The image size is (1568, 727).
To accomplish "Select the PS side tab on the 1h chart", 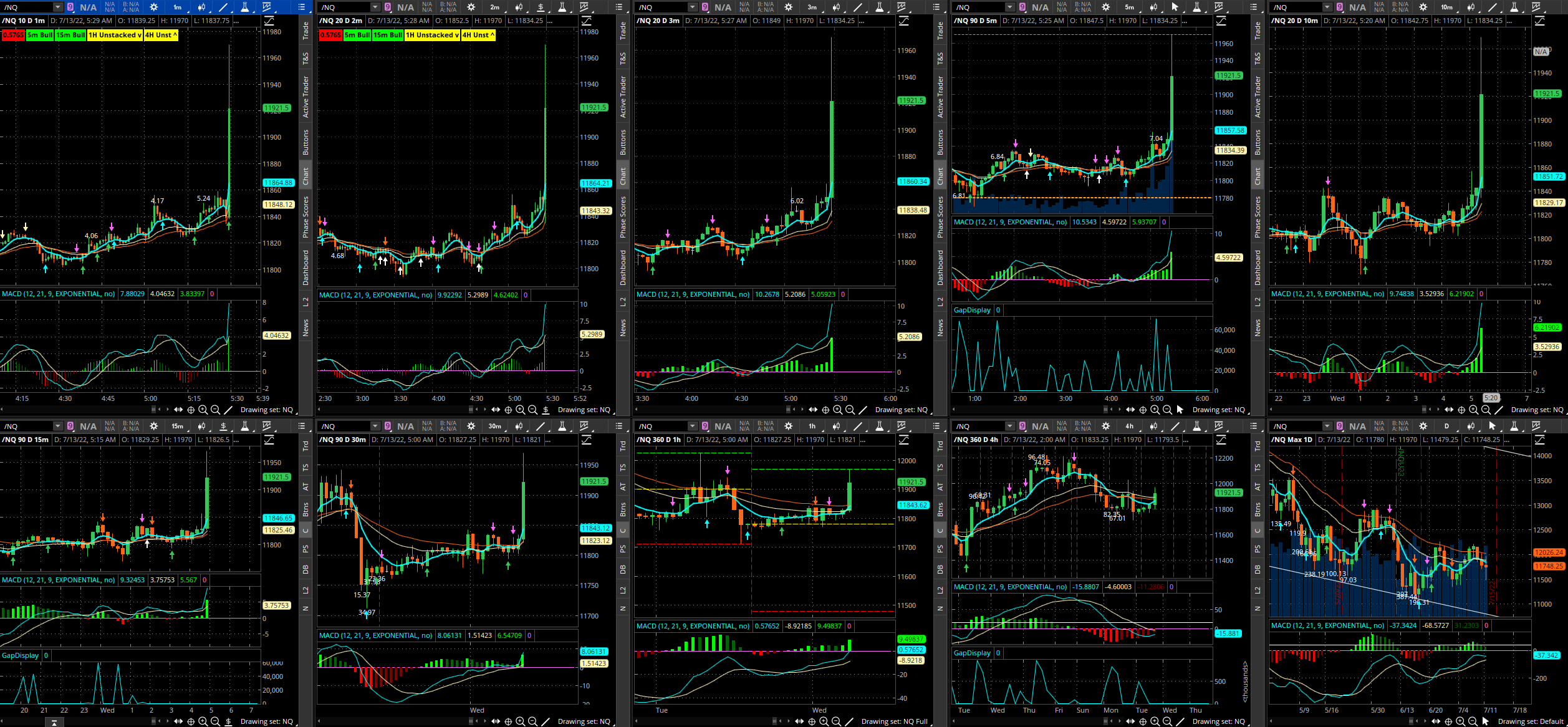I will [x=940, y=549].
